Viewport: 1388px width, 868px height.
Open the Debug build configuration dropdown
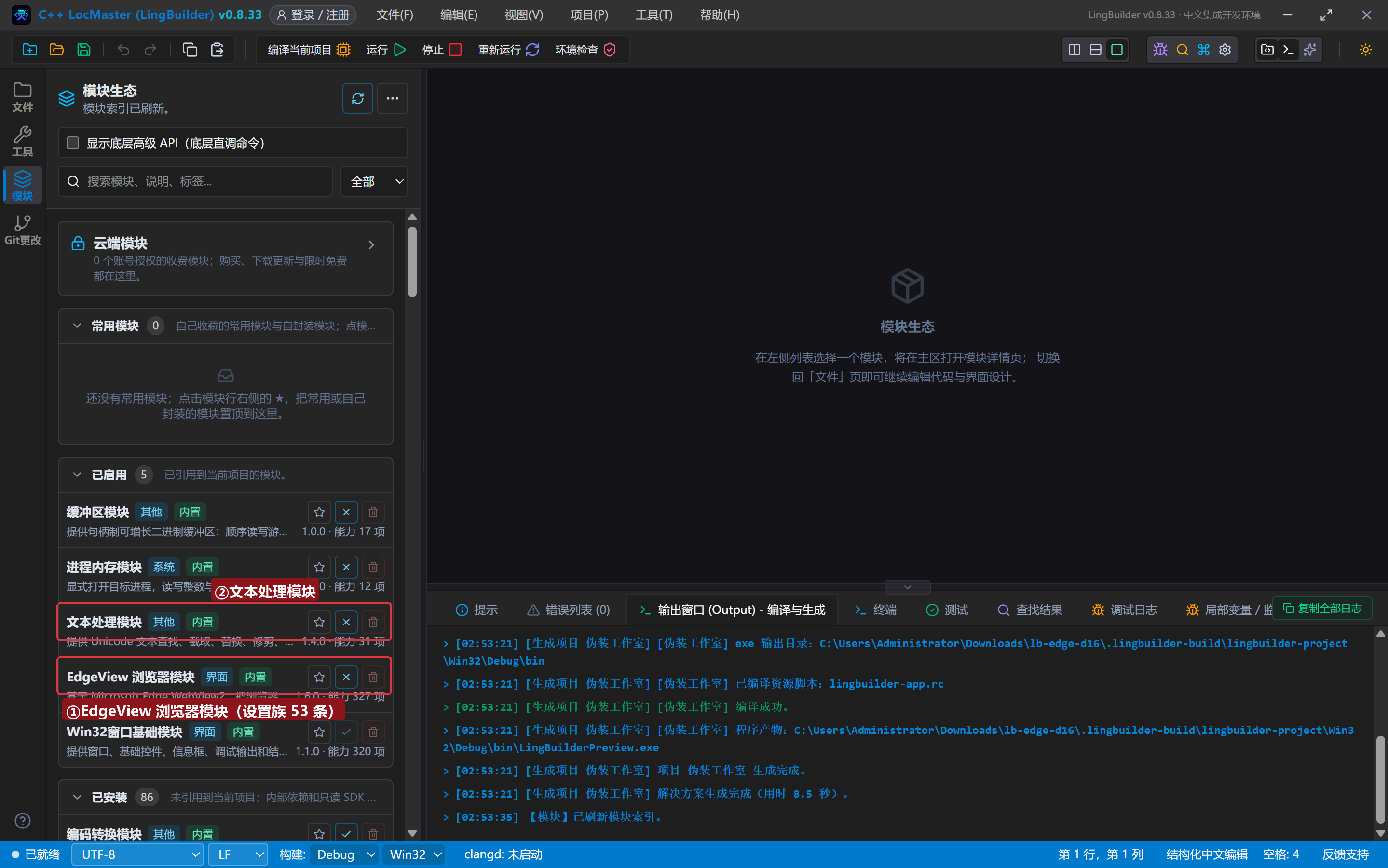344,855
